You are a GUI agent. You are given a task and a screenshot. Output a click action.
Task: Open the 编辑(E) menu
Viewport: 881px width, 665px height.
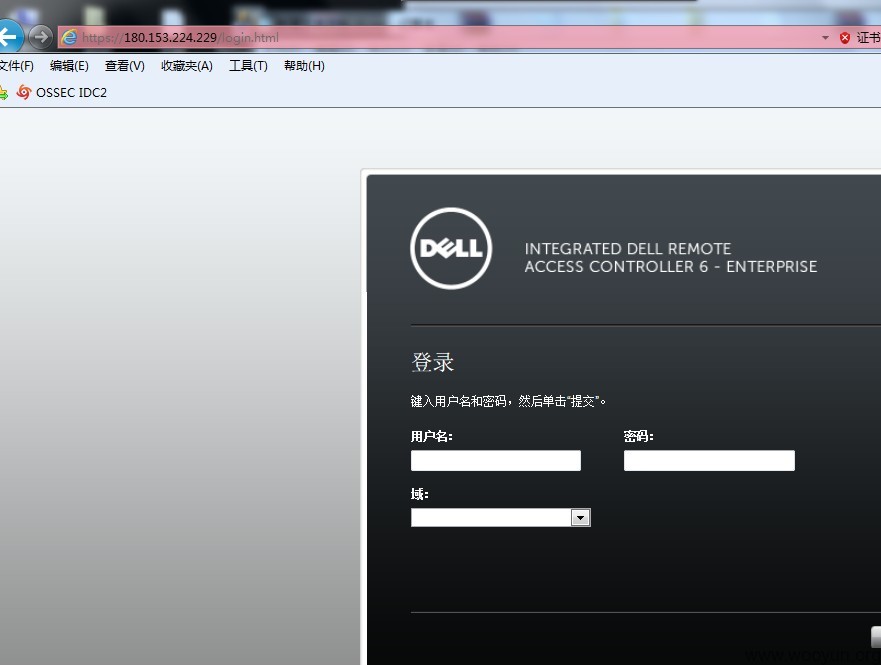point(69,66)
